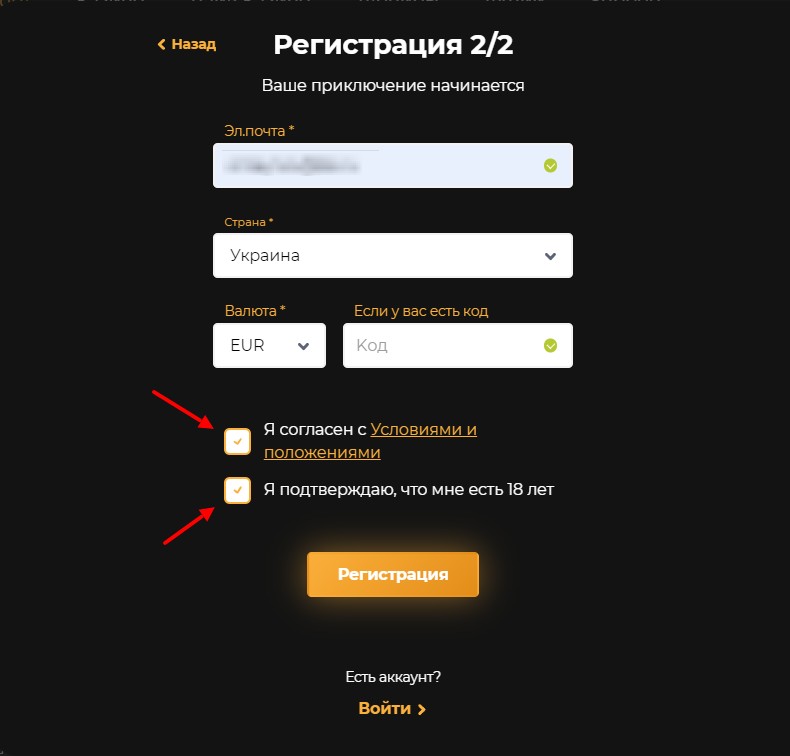790x756 pixels.
Task: Click the Есть аккаунт? text
Action: point(393,677)
